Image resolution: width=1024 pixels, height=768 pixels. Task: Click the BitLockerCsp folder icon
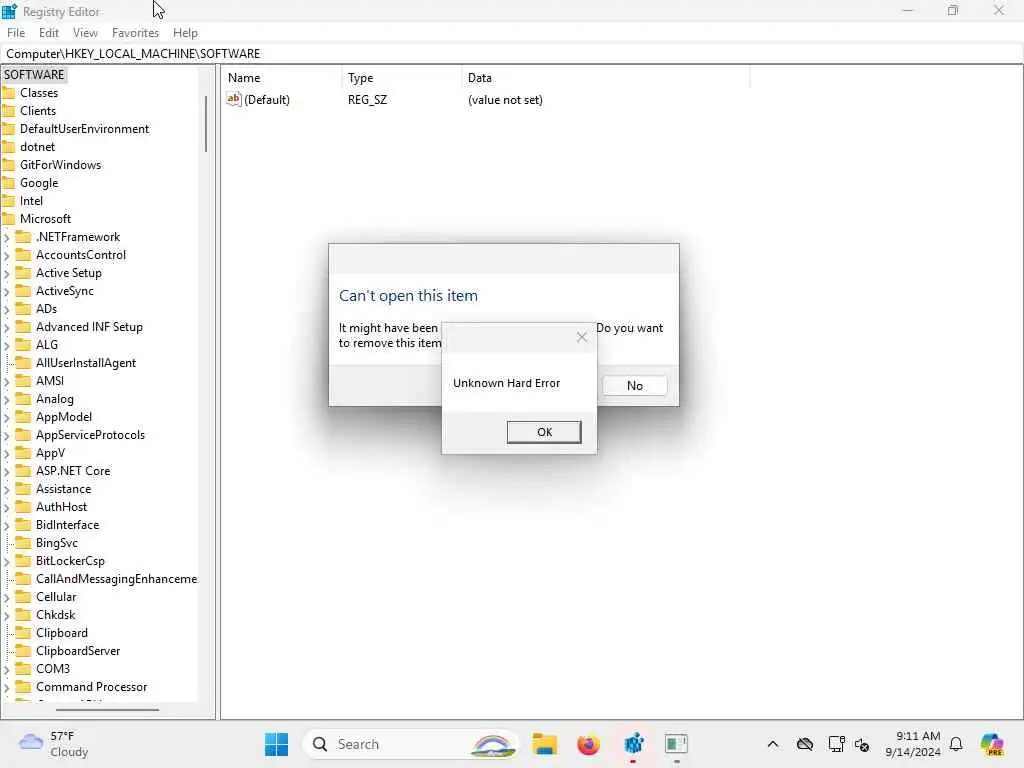point(23,560)
